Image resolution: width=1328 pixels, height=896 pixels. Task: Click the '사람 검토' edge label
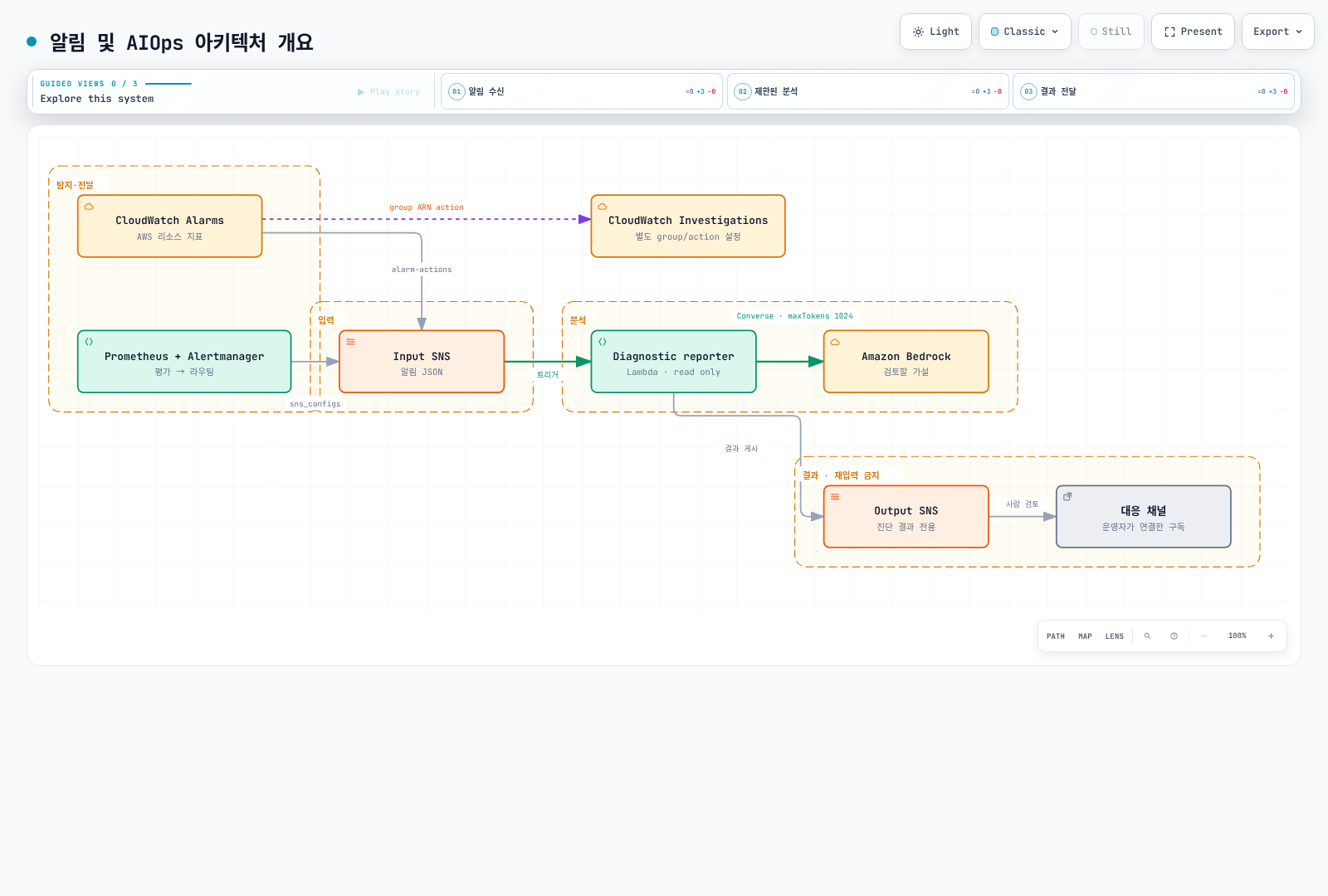click(1023, 504)
